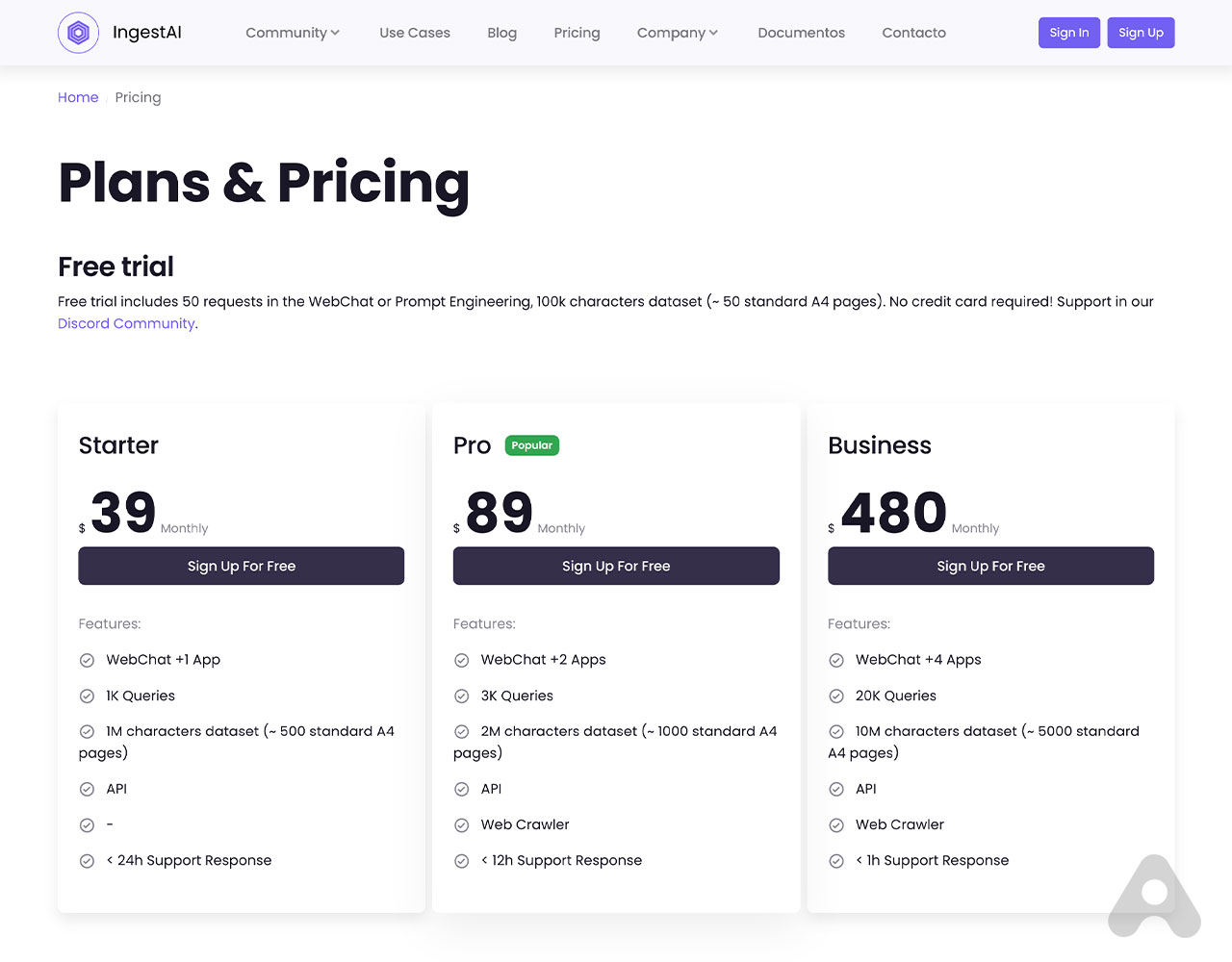Click the IngestAI hexagon logo icon
The height and width of the screenshot is (962, 1232).
tap(78, 33)
